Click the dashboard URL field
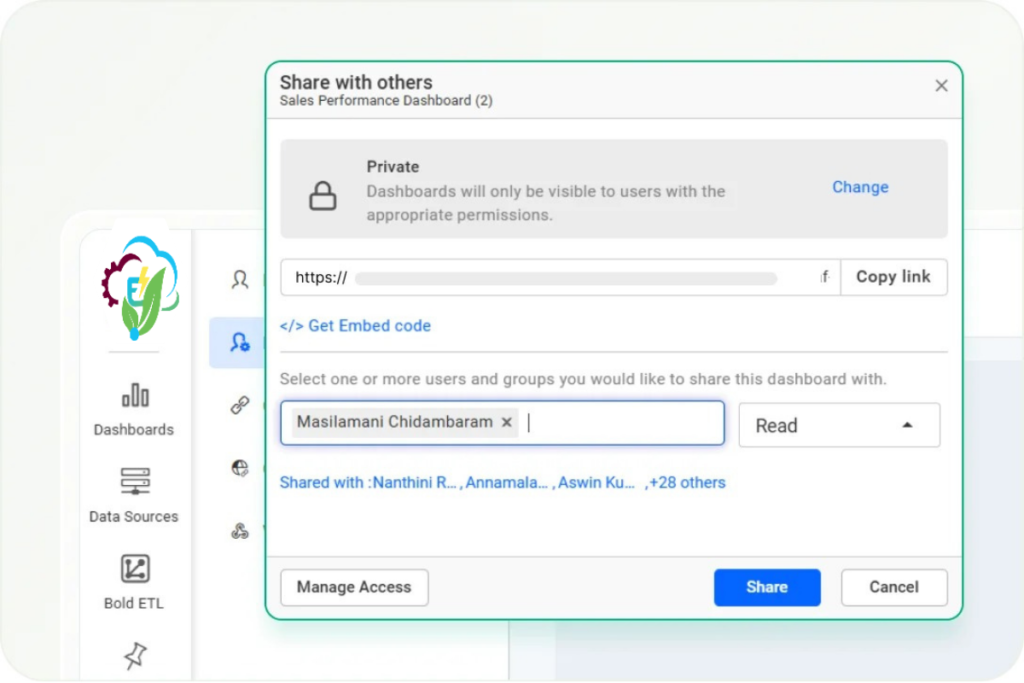This screenshot has height=683, width=1024. coord(560,278)
